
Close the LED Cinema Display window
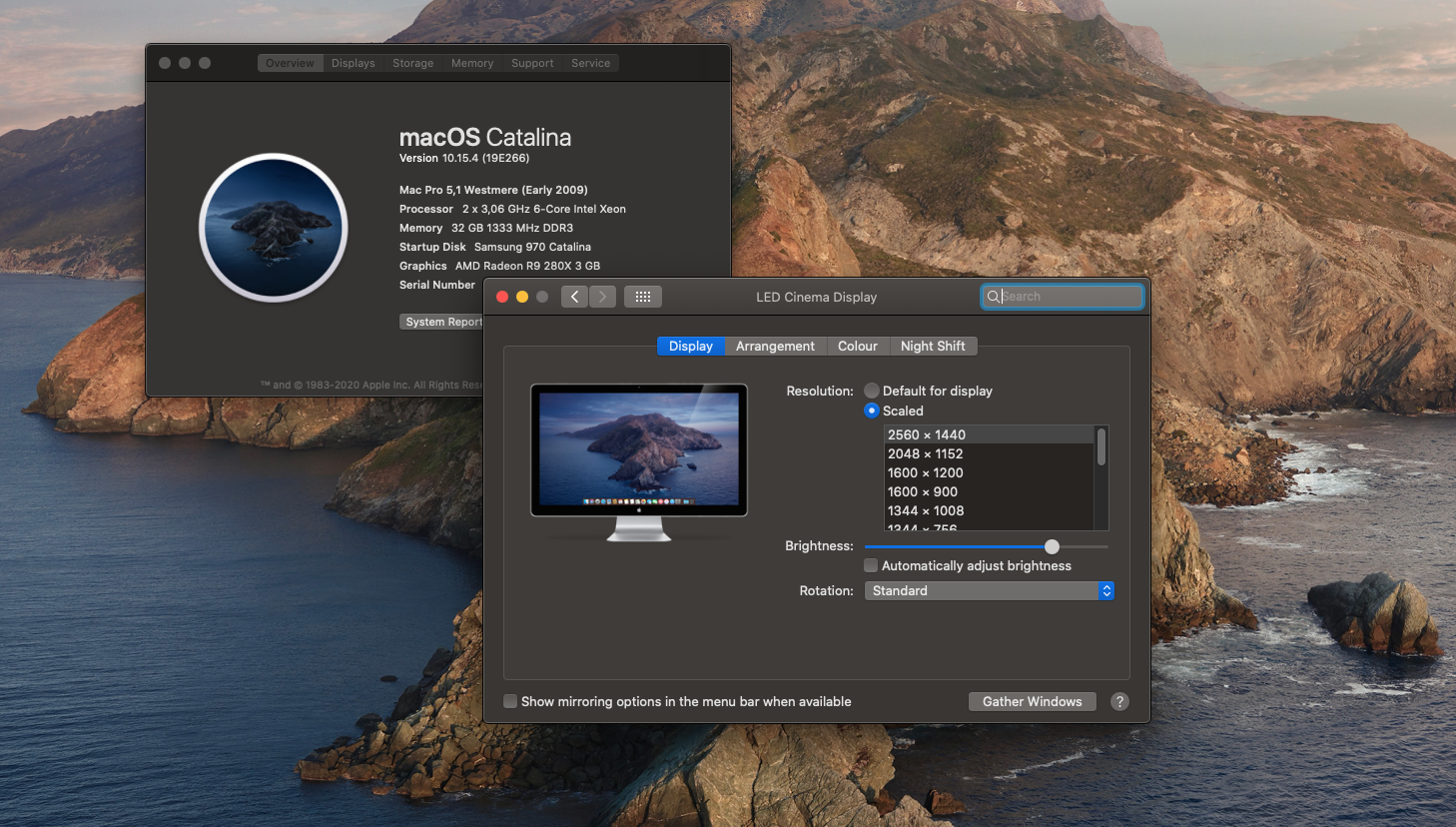(502, 297)
